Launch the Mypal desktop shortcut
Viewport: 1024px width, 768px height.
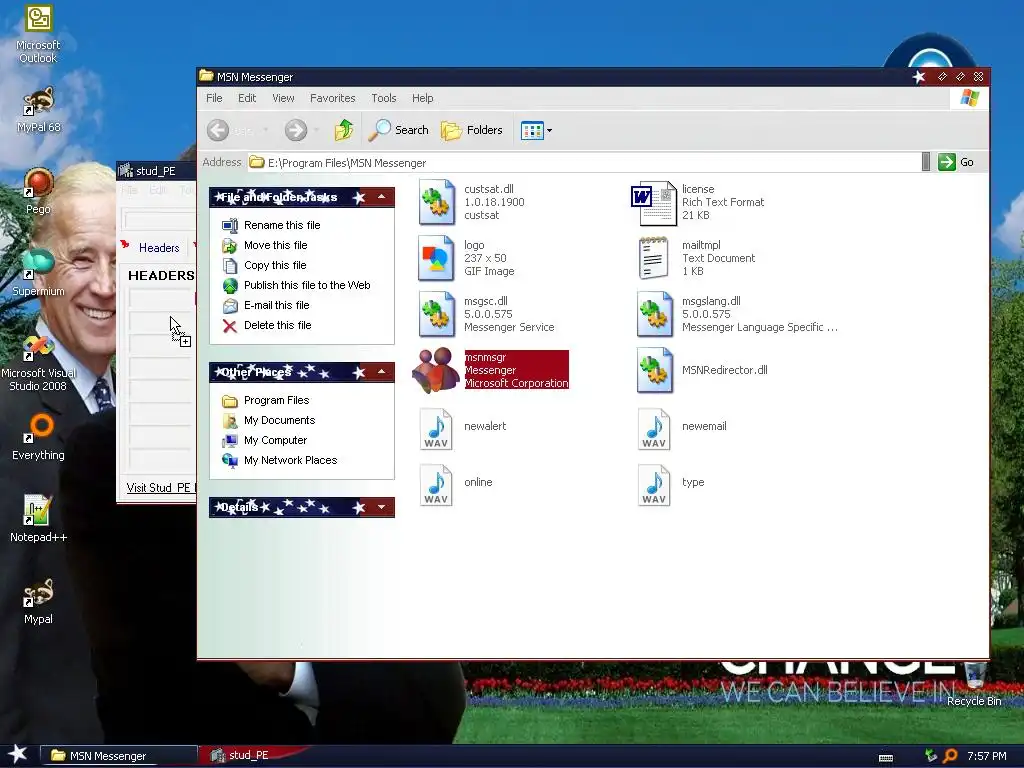click(x=38, y=601)
